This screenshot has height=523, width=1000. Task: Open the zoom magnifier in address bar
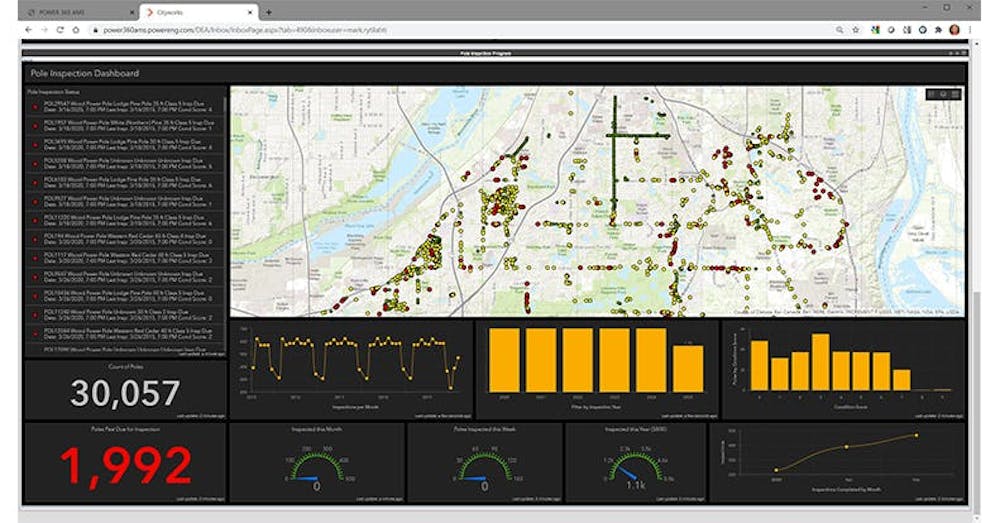click(x=840, y=30)
